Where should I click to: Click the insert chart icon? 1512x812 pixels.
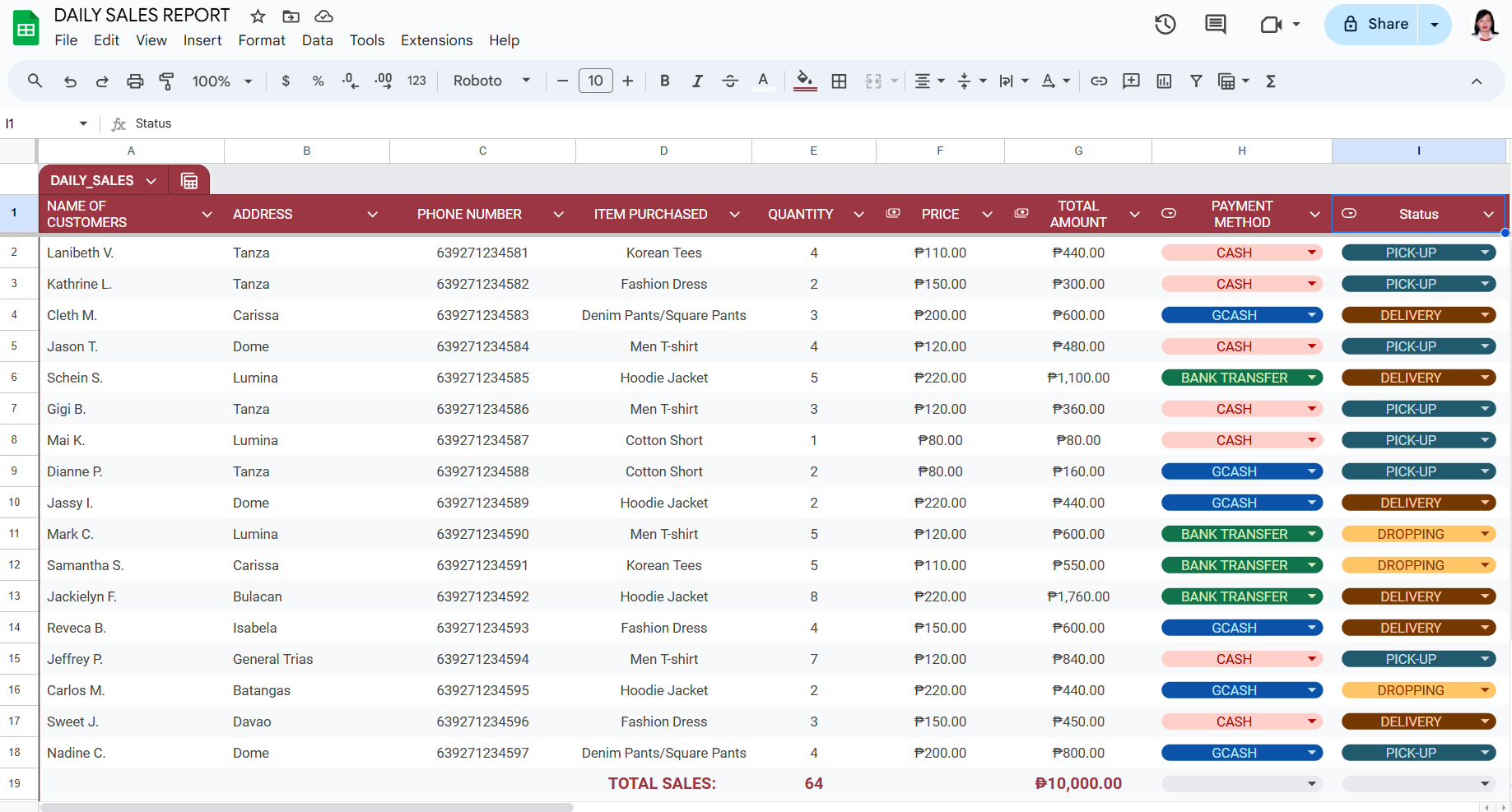click(1164, 81)
